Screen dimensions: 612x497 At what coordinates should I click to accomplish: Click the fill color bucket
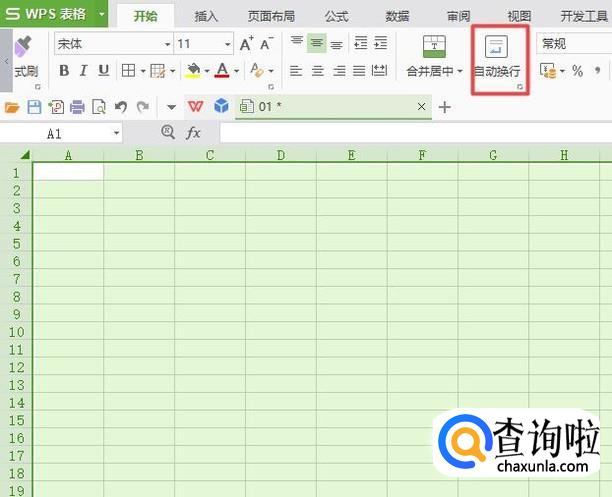[x=193, y=71]
